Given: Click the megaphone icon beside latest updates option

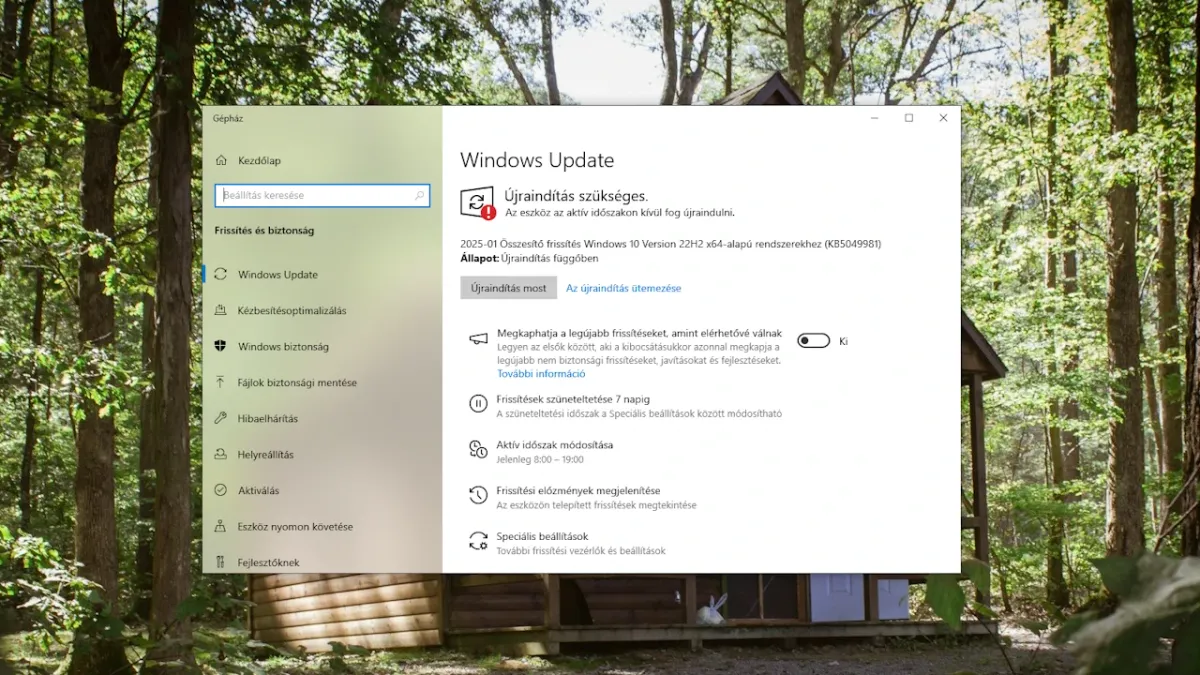Looking at the screenshot, I should [x=478, y=339].
